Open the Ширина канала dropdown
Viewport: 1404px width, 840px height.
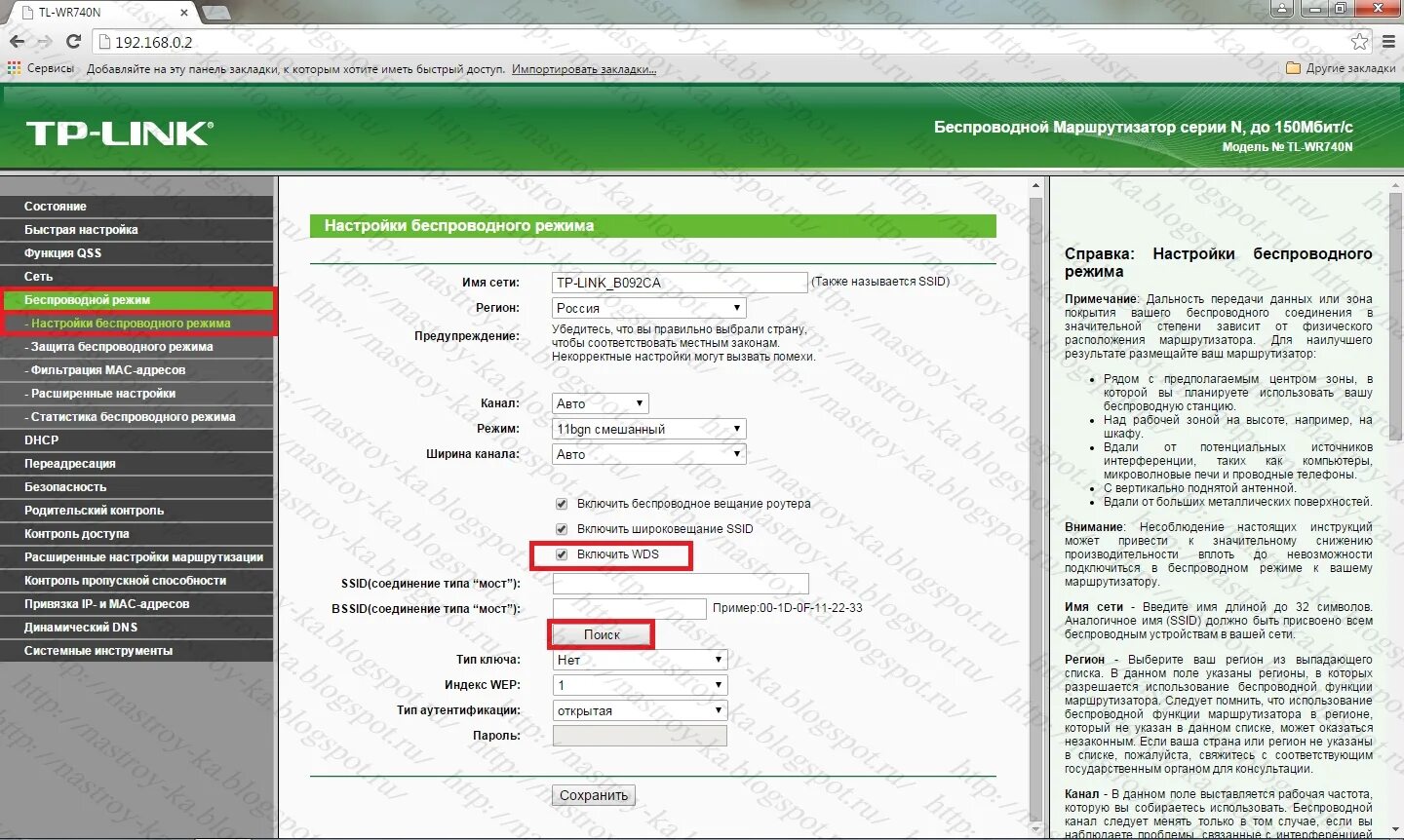[649, 454]
